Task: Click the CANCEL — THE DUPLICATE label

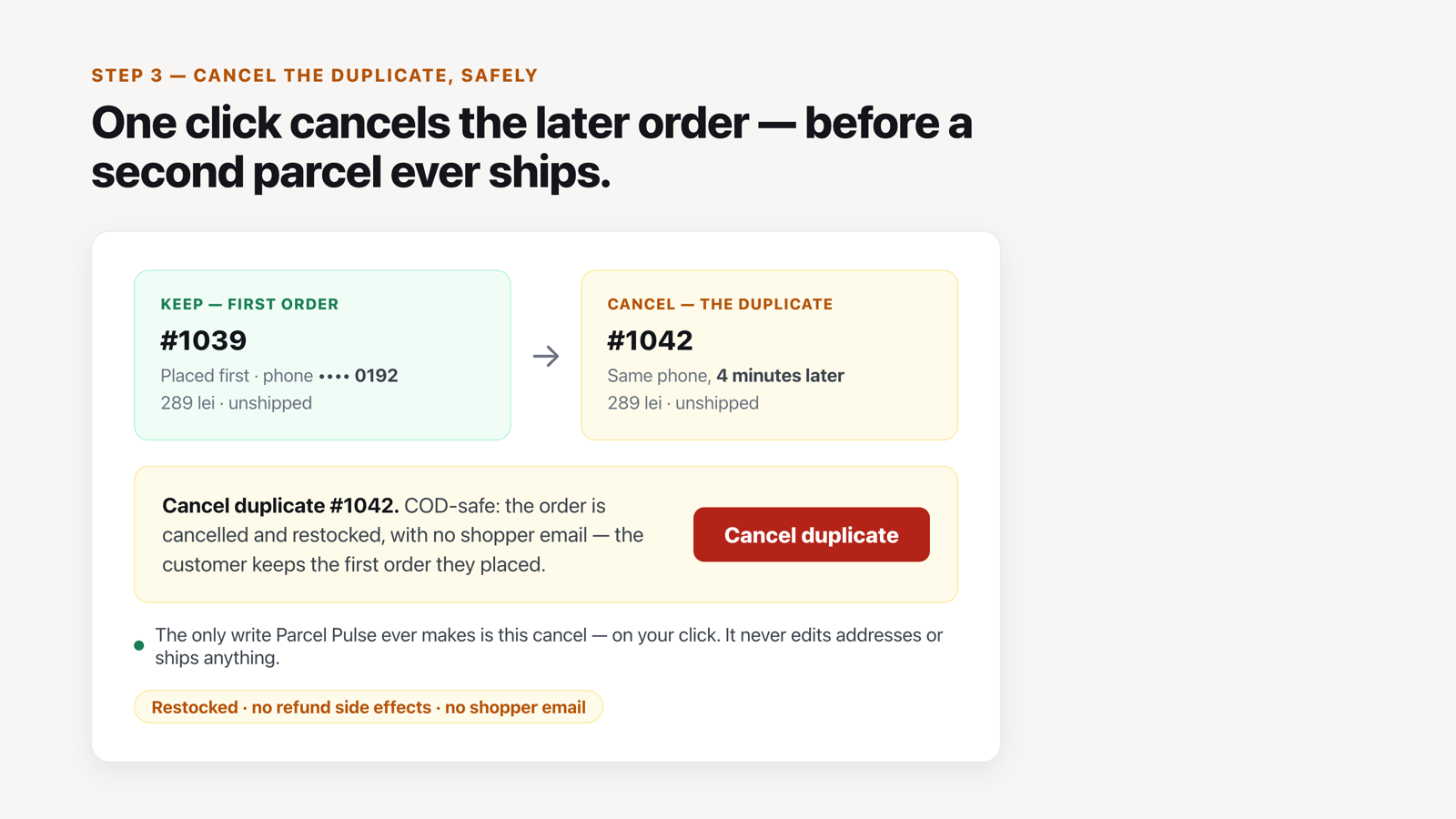Action: pos(720,304)
